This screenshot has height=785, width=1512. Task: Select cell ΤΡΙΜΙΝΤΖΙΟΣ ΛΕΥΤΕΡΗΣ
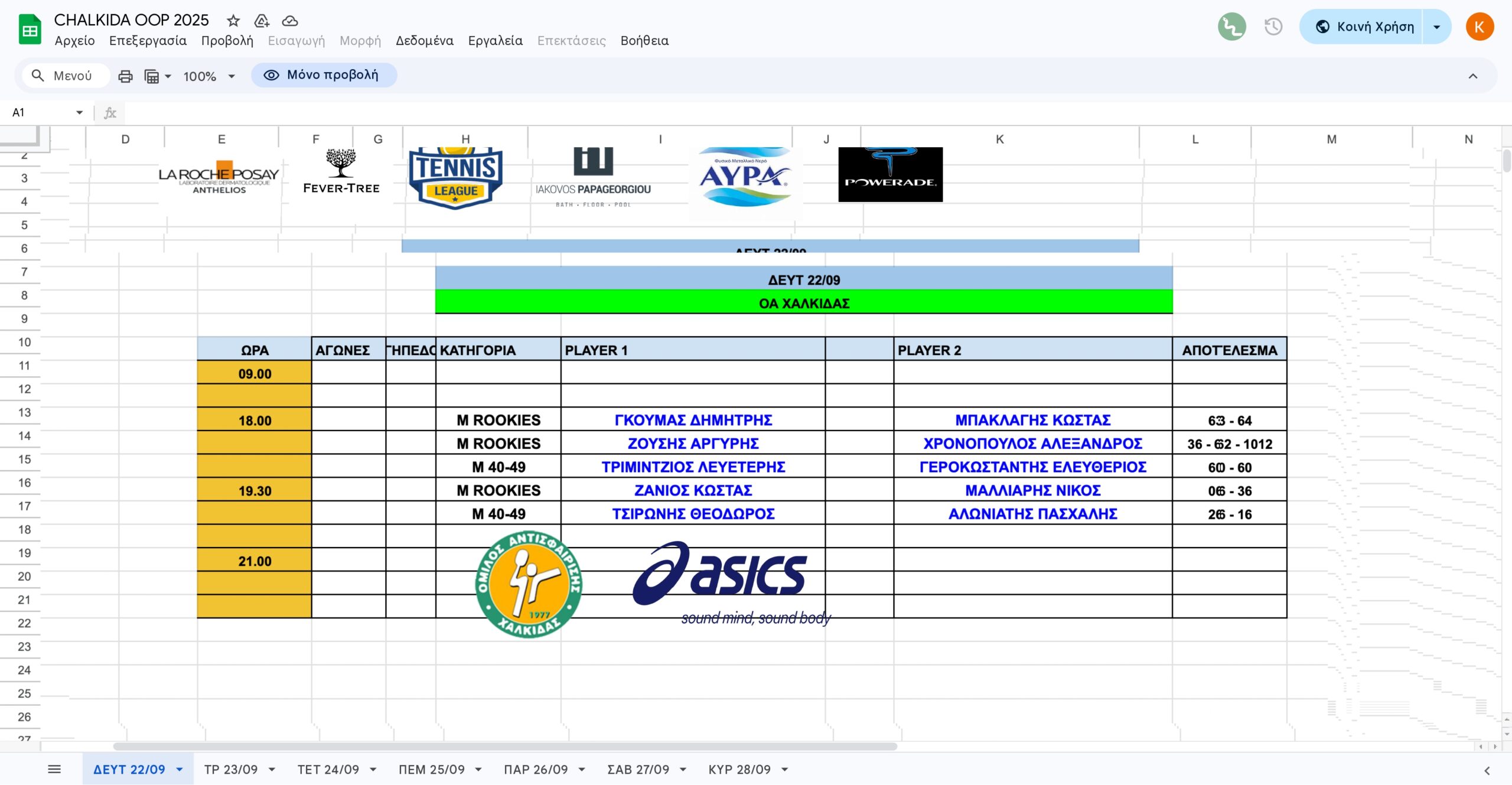point(693,467)
